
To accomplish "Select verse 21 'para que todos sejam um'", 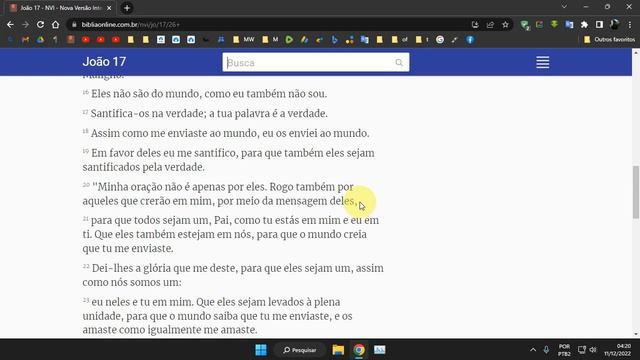I will click(x=231, y=234).
